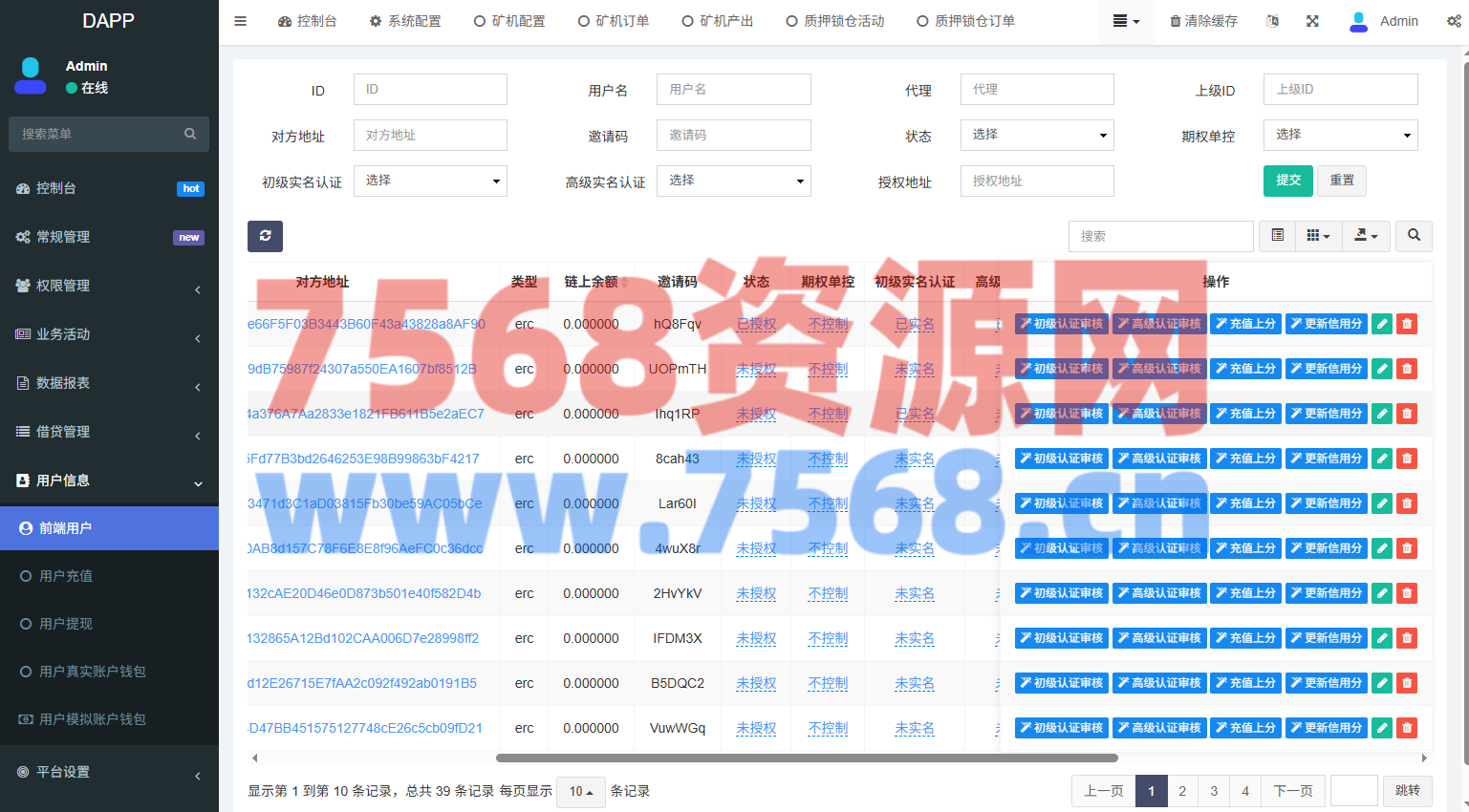
Task: Open the columns visibility dropdown
Action: pos(1318,235)
